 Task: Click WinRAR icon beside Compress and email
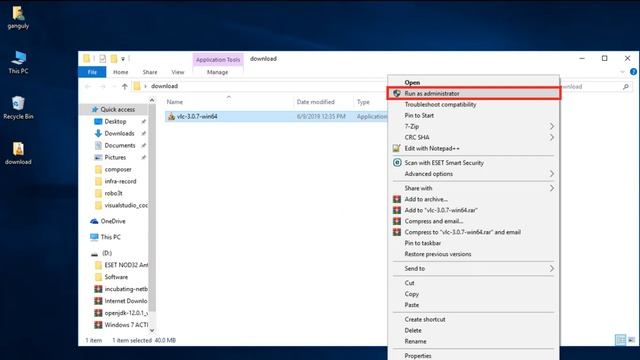click(397, 221)
